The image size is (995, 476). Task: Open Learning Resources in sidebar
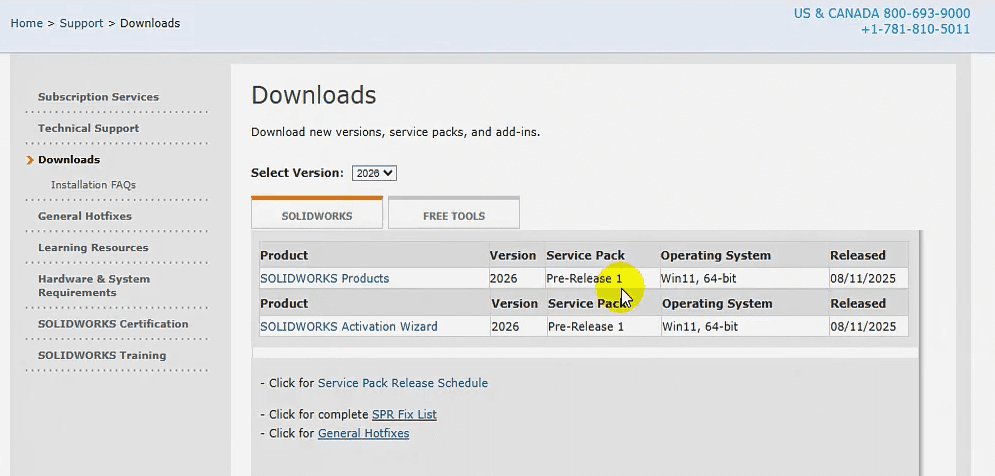(x=93, y=248)
